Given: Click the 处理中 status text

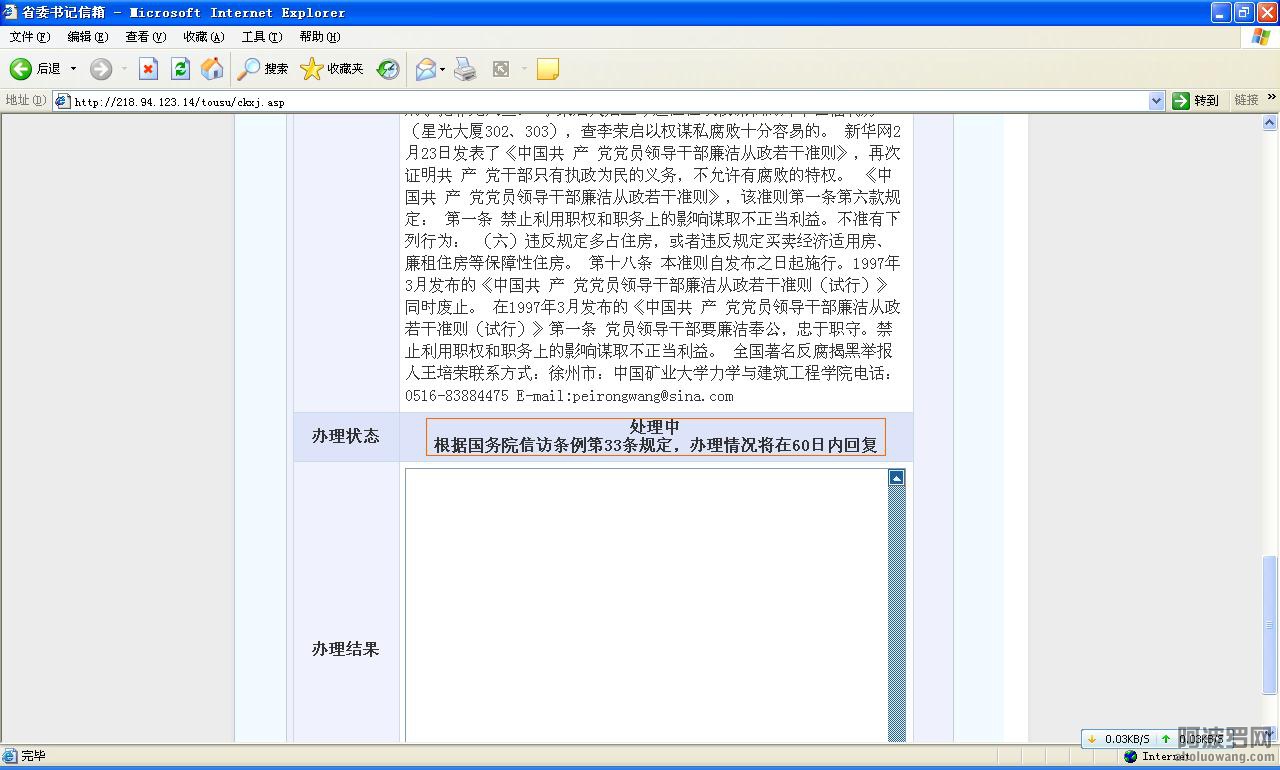Looking at the screenshot, I should coord(655,427).
